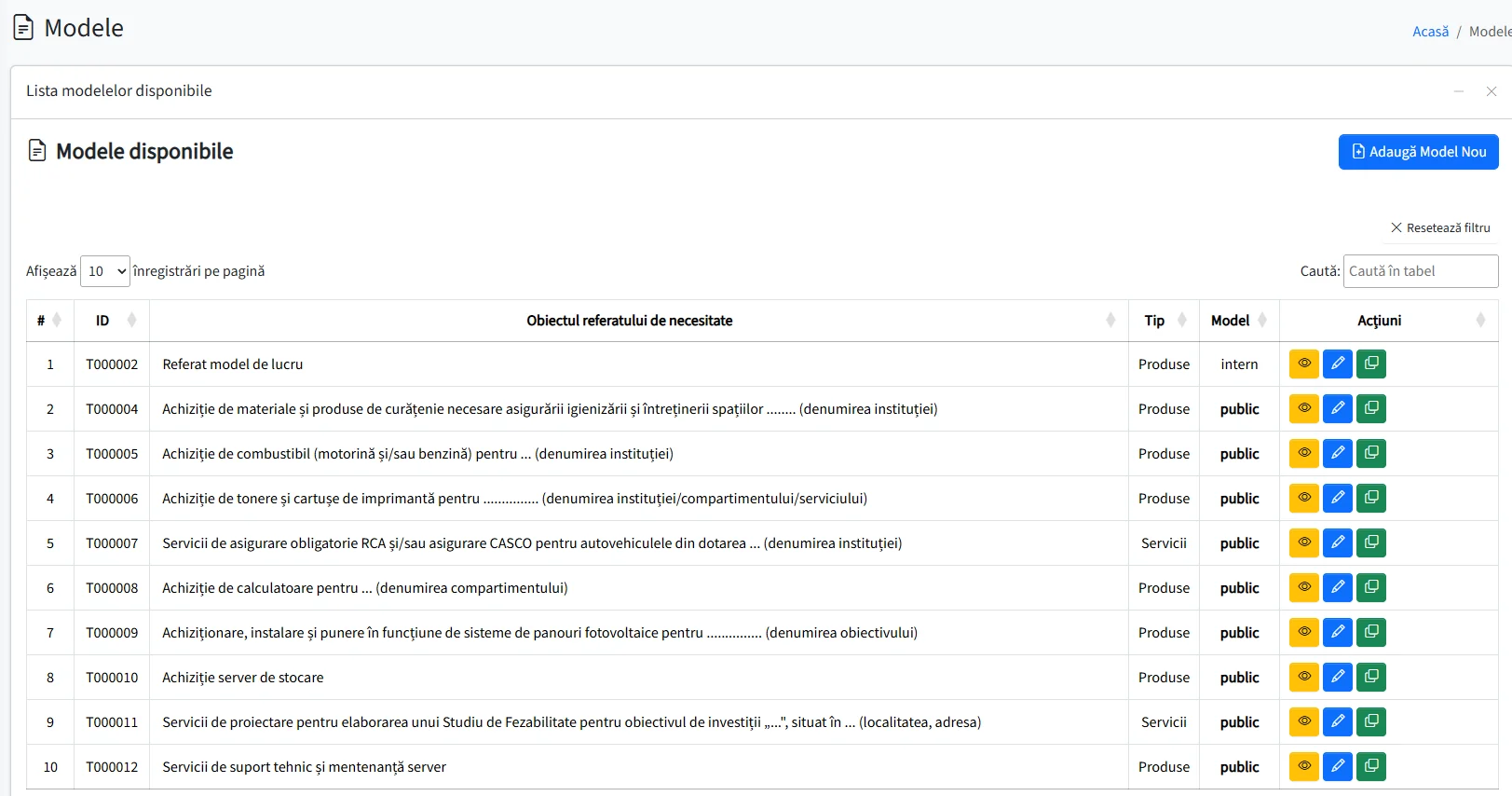Duplicate model T000007 with the copy icon
This screenshot has height=796, width=1512.
coord(1371,542)
